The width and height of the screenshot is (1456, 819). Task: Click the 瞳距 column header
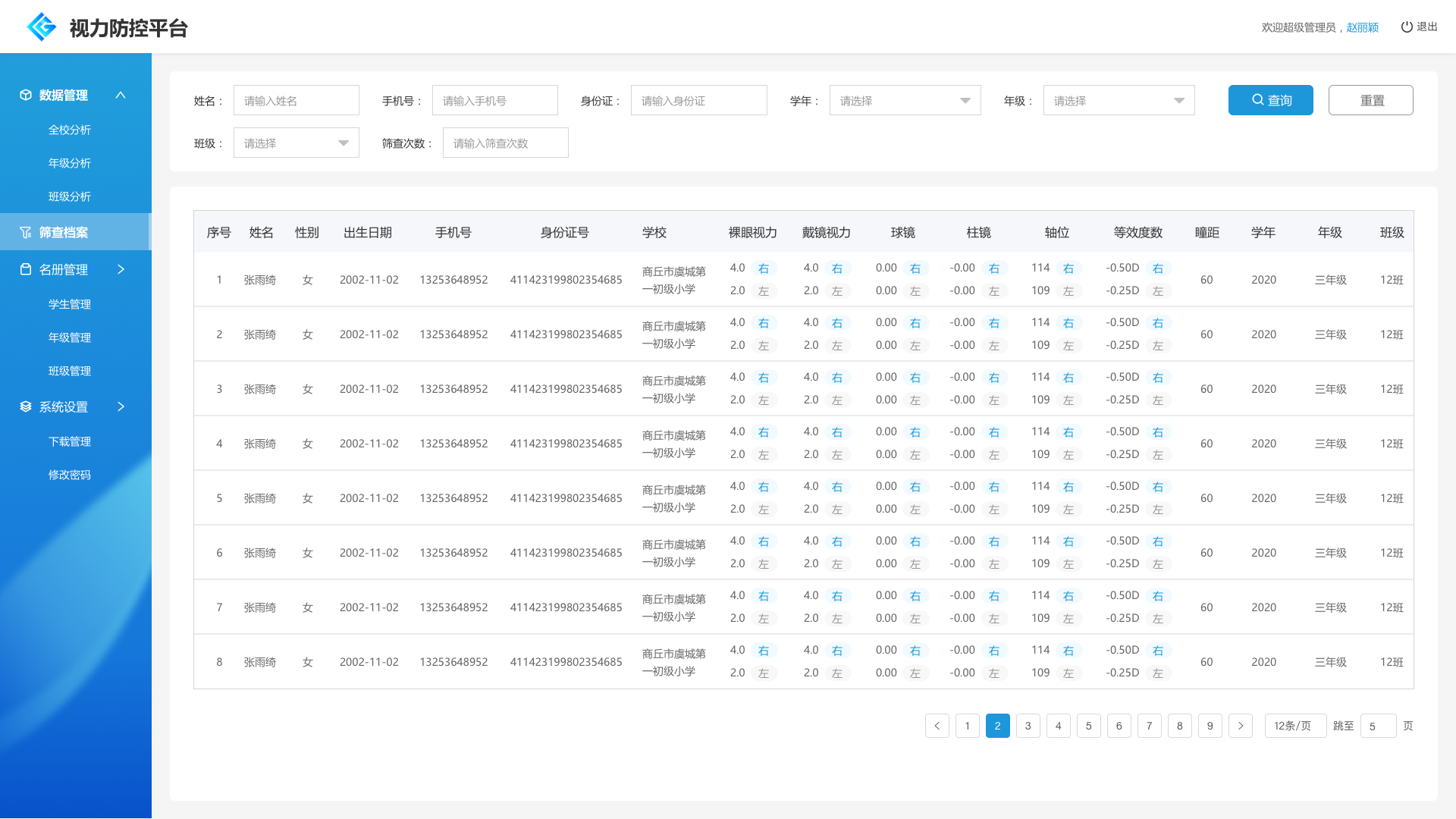click(1207, 232)
